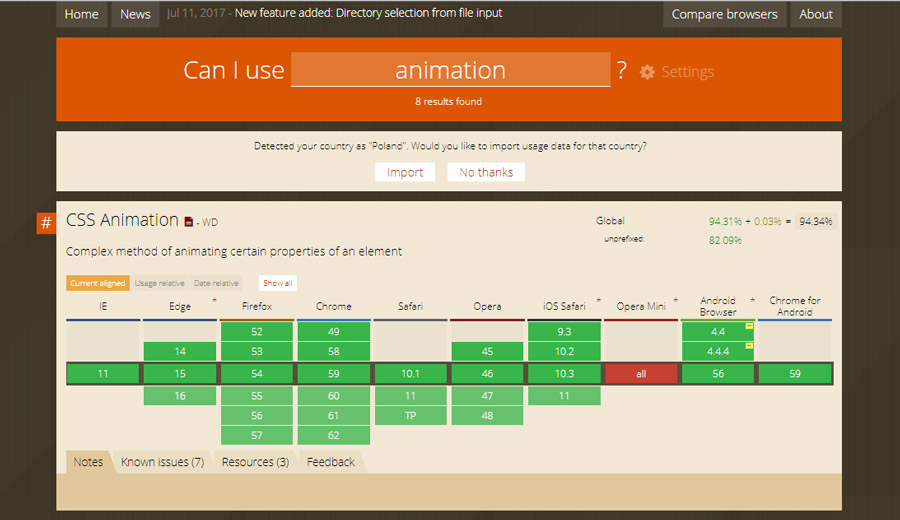Switch to Date relative view

[x=216, y=283]
